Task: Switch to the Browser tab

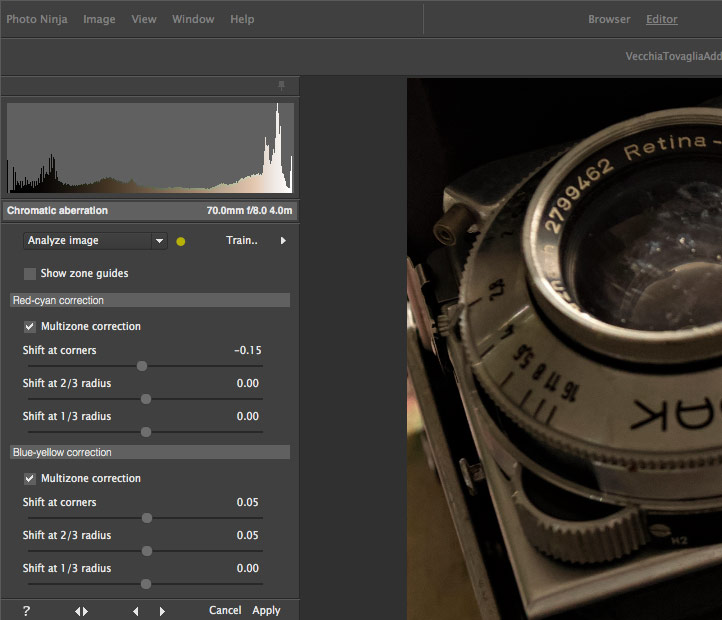Action: (x=609, y=19)
